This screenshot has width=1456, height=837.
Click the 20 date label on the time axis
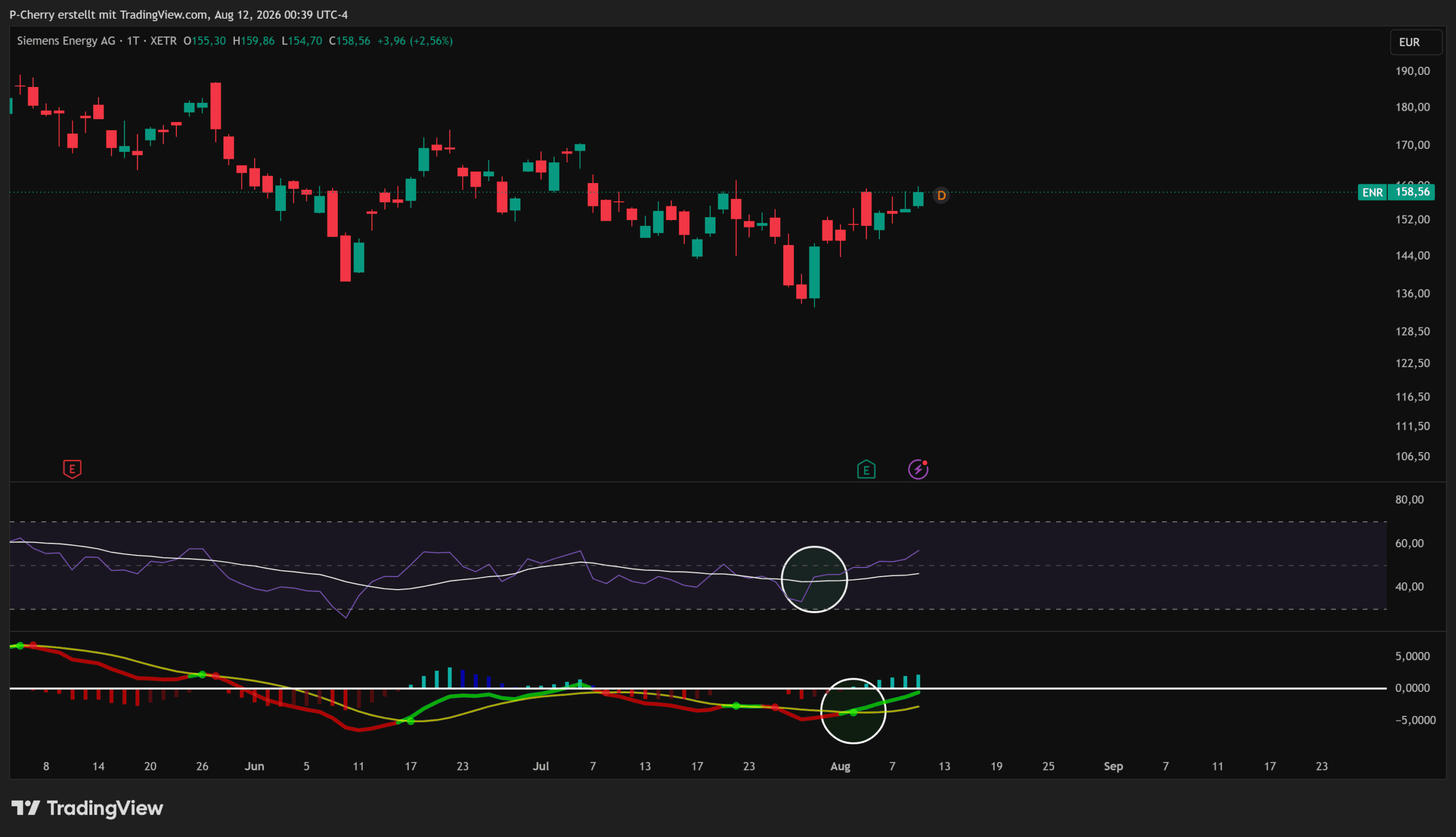pos(150,766)
